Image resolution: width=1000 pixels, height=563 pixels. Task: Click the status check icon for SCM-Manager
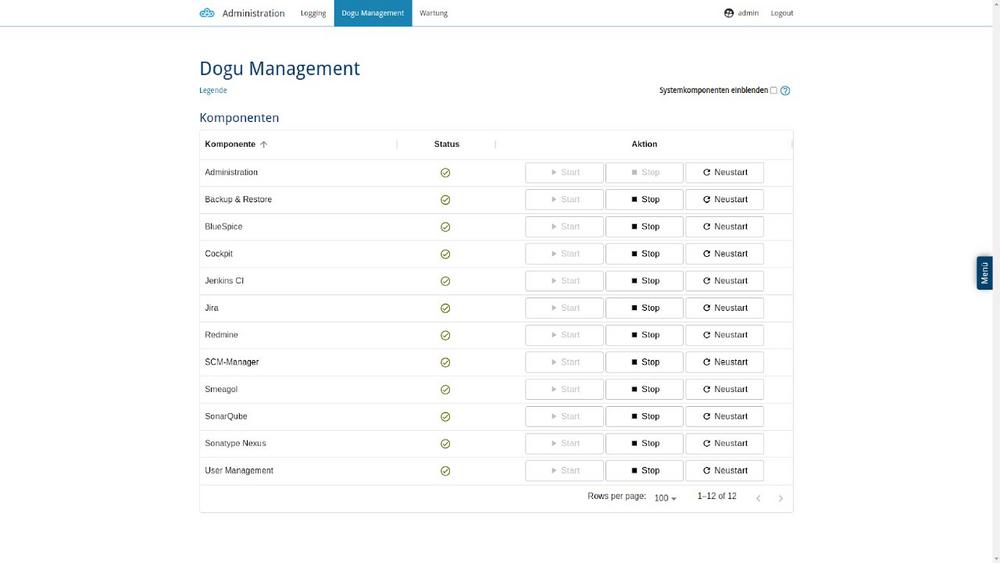coord(445,362)
